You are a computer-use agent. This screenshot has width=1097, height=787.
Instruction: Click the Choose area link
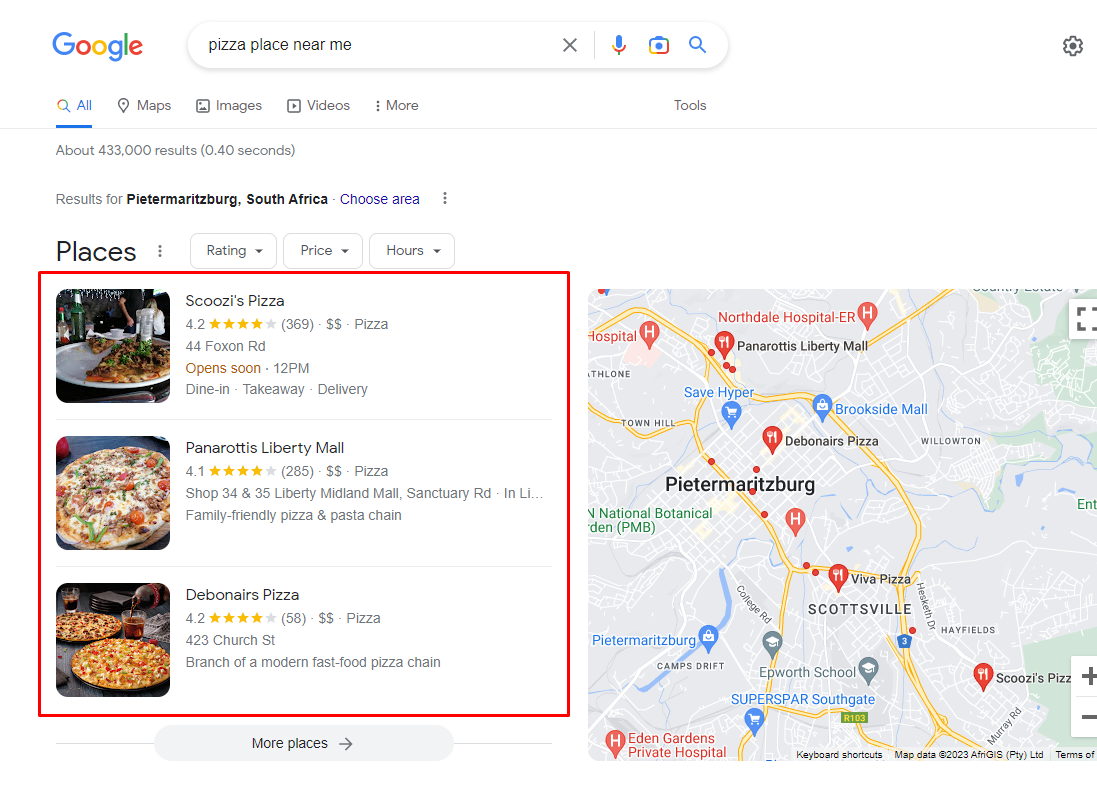click(380, 199)
